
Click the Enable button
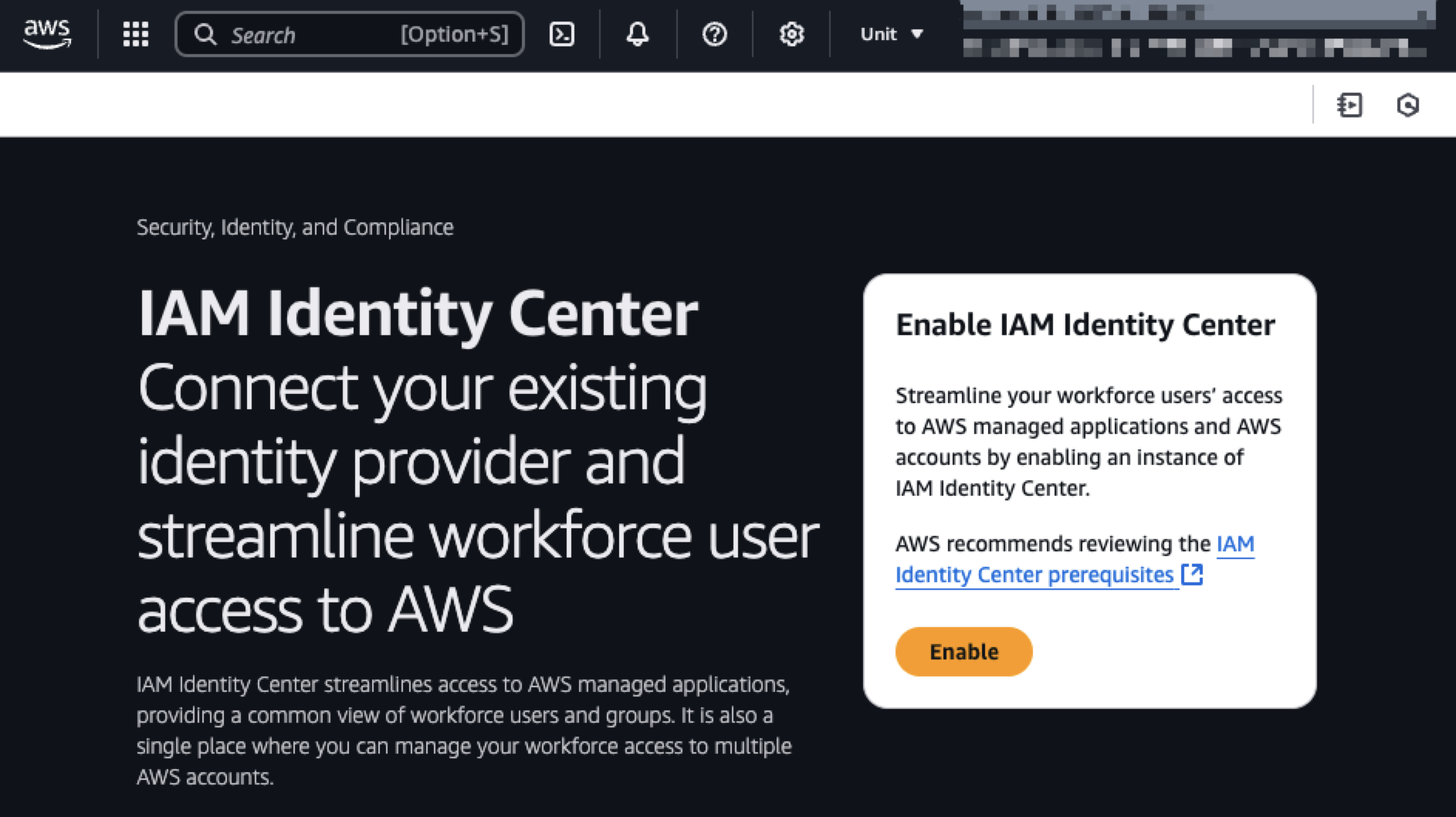pyautogui.click(x=963, y=651)
